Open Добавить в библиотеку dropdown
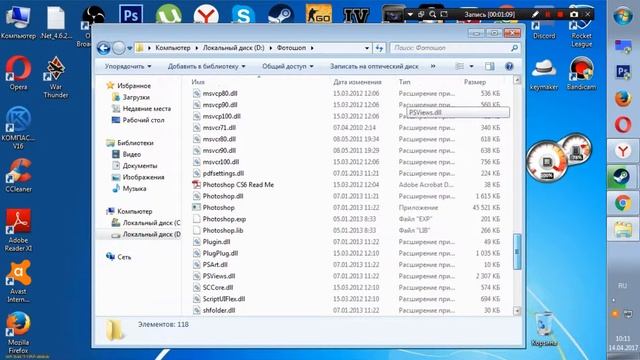Image resolution: width=640 pixels, height=360 pixels. tap(207, 66)
